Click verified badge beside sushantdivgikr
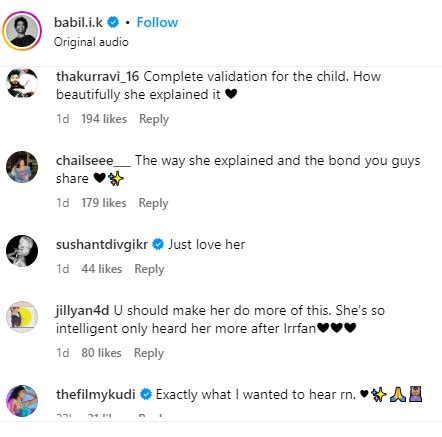The image size is (442, 437). click(158, 244)
